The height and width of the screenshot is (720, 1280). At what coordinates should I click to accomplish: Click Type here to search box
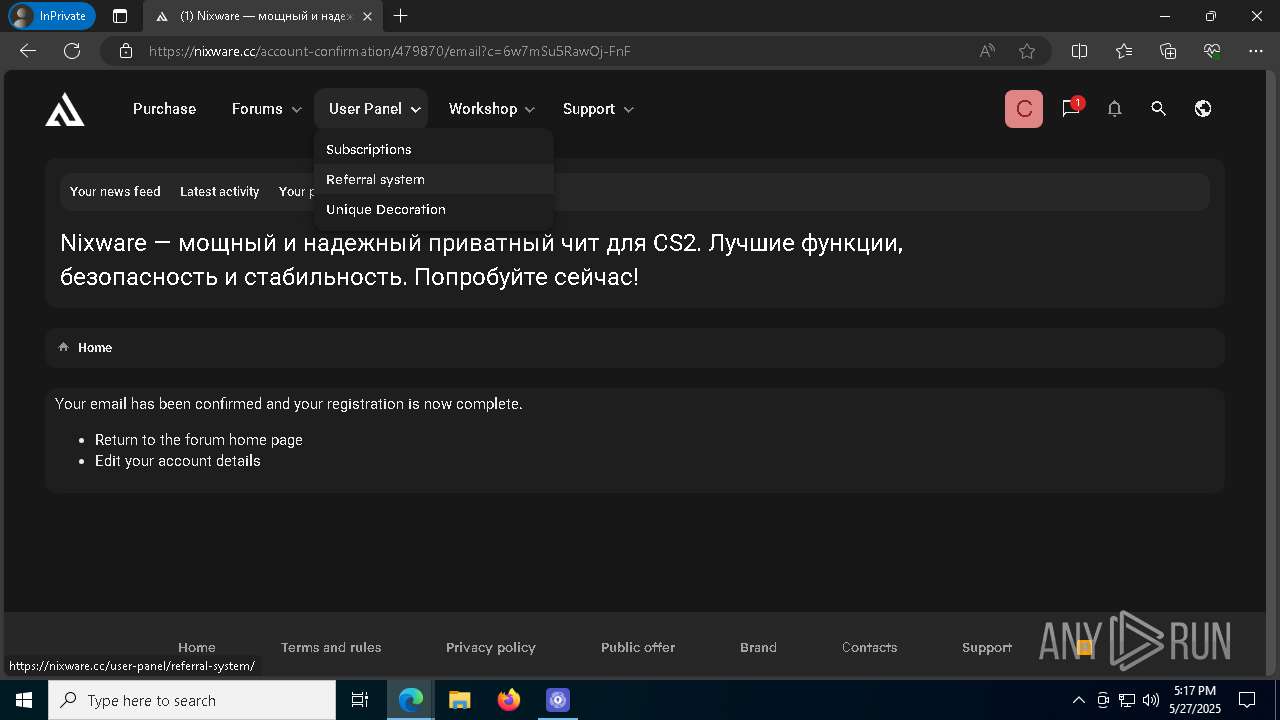[192, 700]
